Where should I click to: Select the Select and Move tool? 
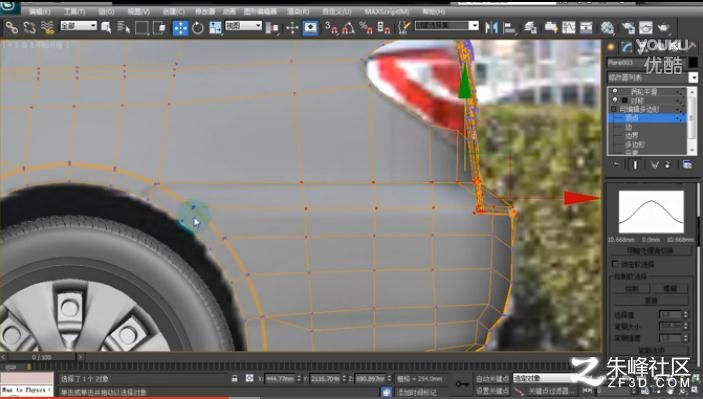coord(181,28)
